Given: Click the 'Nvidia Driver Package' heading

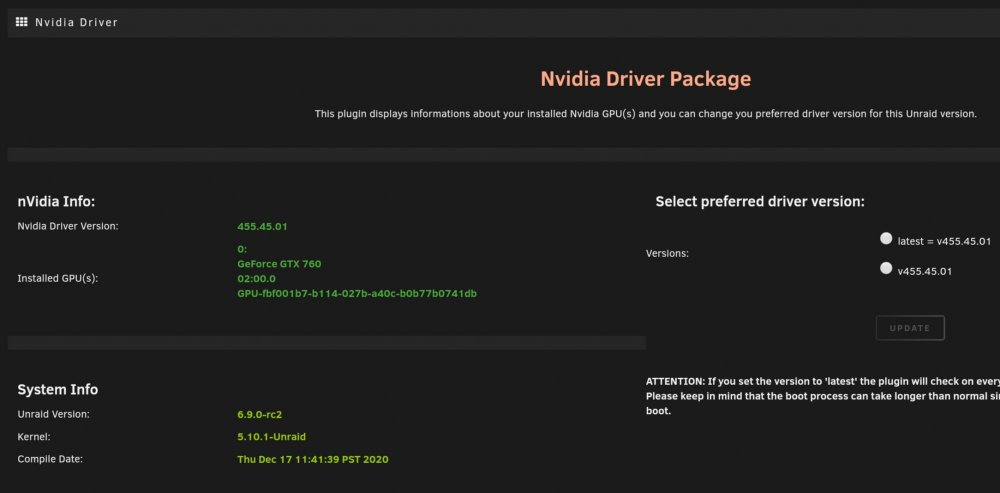Looking at the screenshot, I should pos(645,78).
